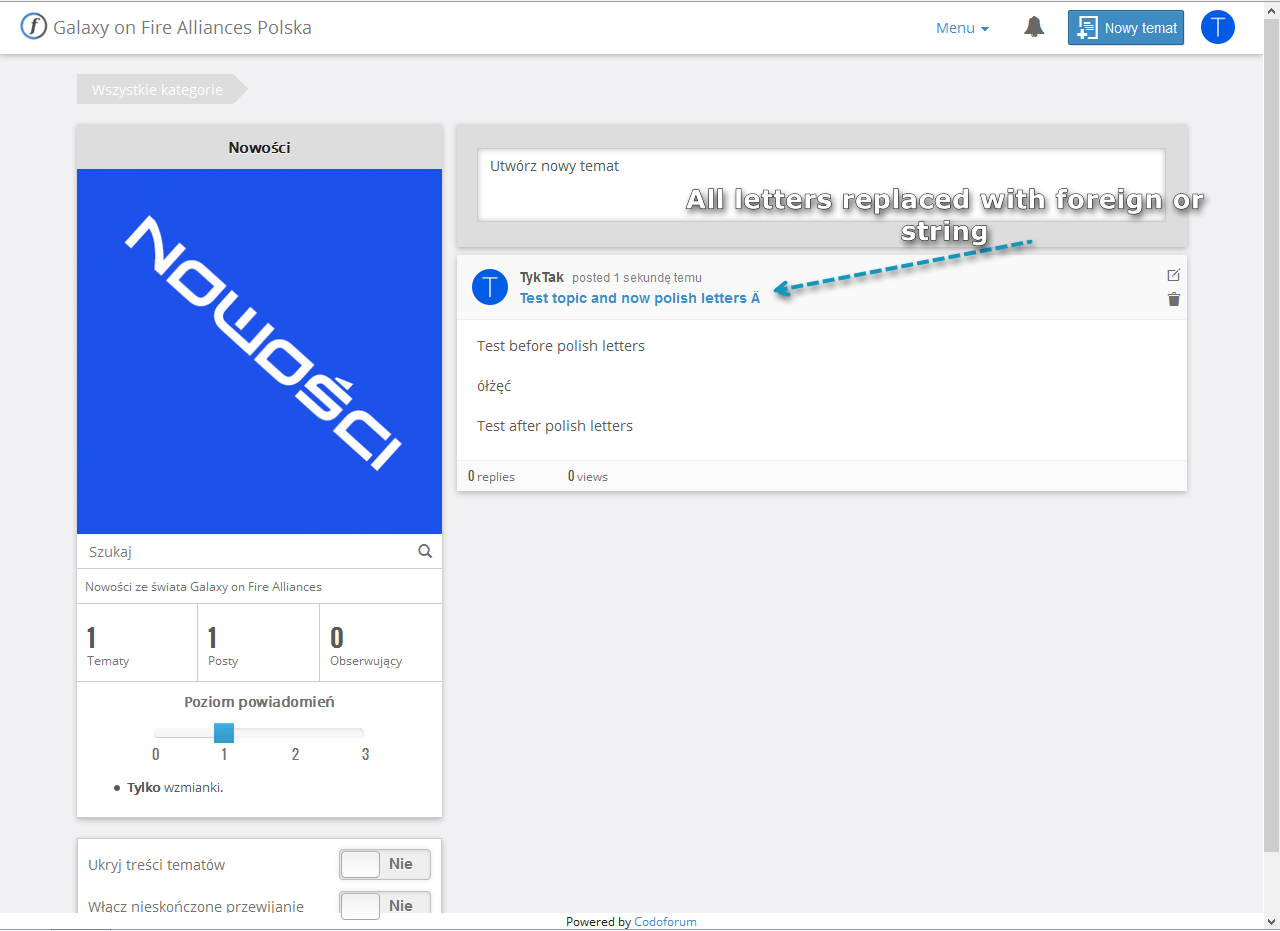Viewport: 1280px width, 931px height.
Task: Click the '0 Obserwujący' counter
Action: [x=381, y=643]
